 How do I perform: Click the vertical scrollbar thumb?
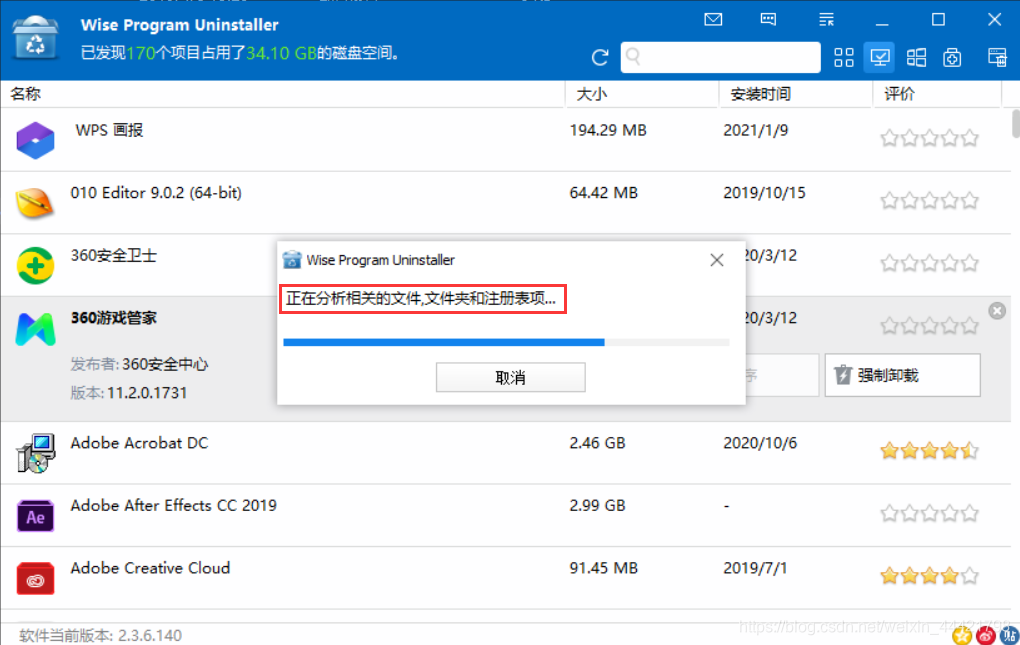coord(1015,124)
